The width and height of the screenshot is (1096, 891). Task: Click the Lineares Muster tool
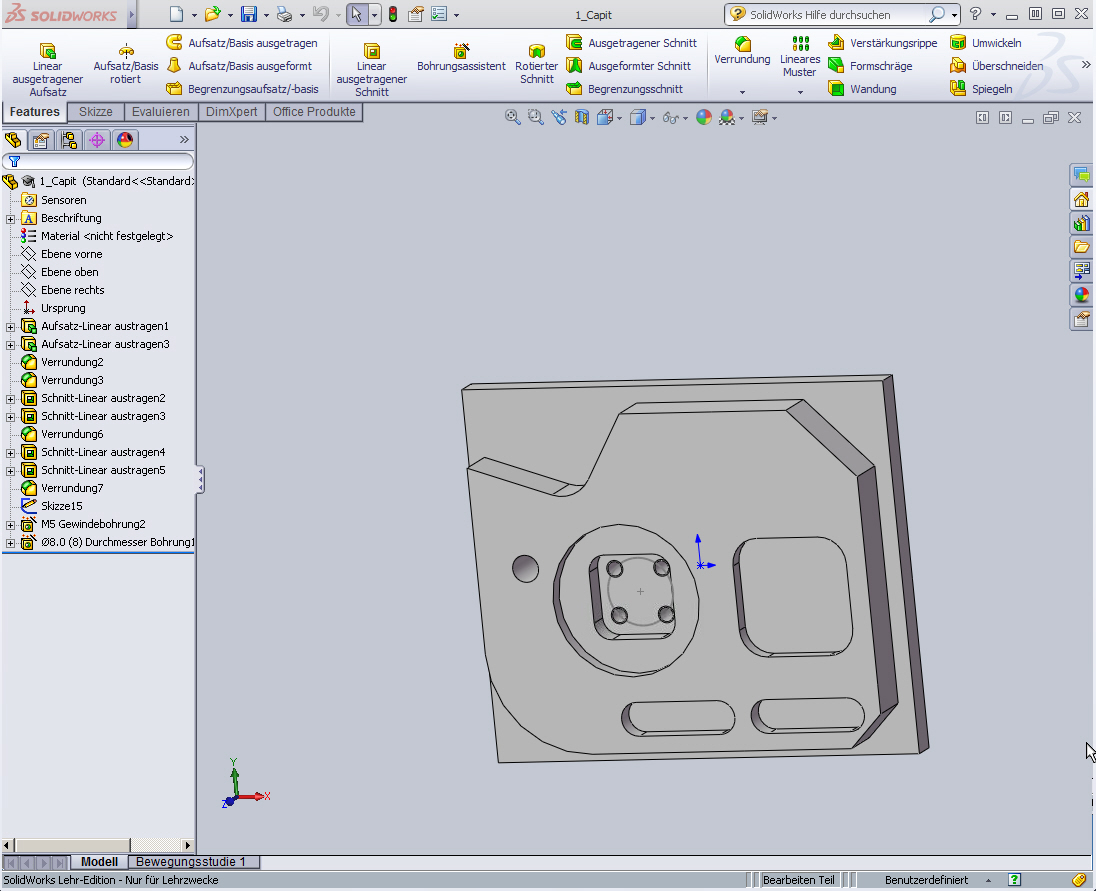[x=800, y=57]
